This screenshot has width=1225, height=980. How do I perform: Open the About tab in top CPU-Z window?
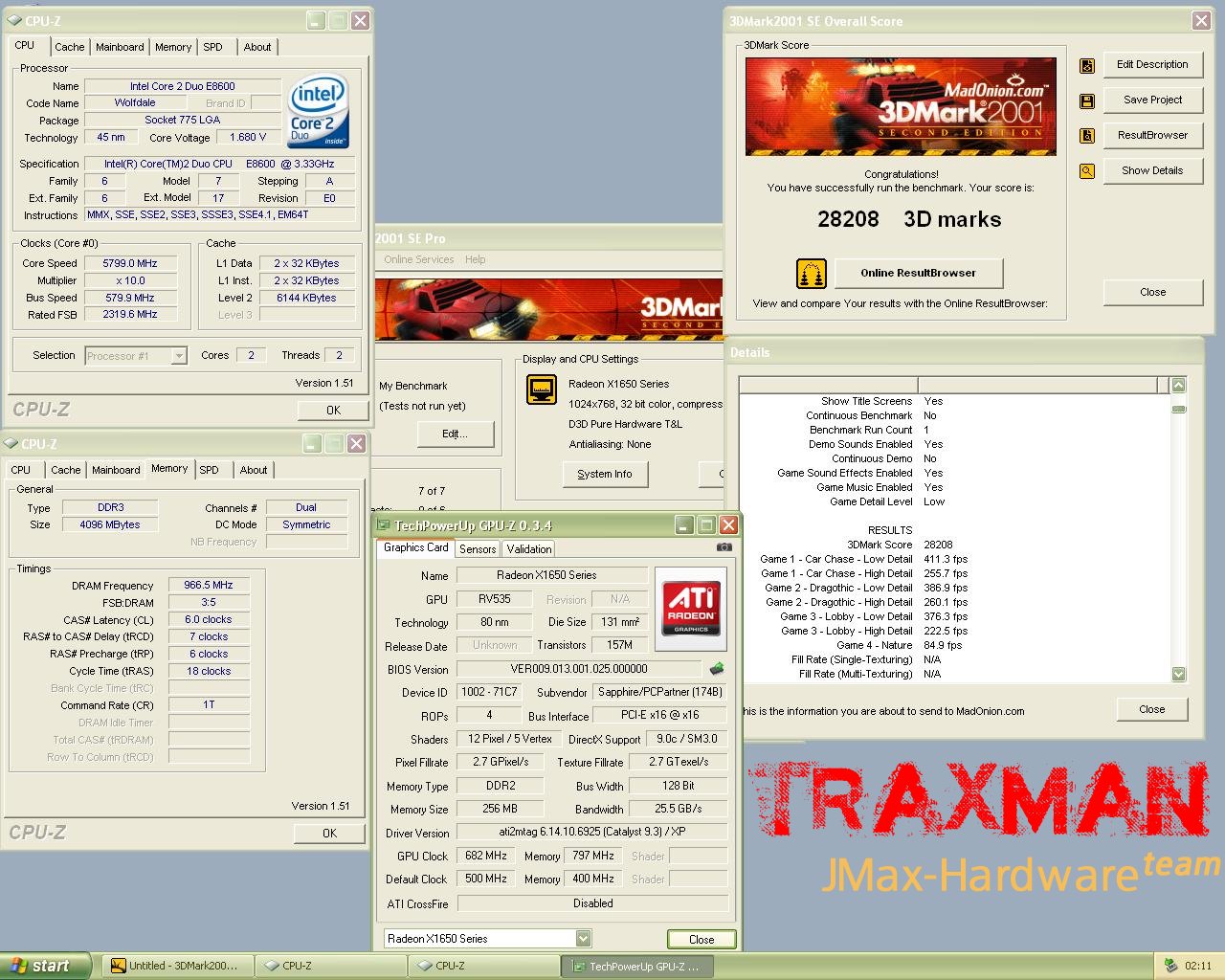[256, 47]
